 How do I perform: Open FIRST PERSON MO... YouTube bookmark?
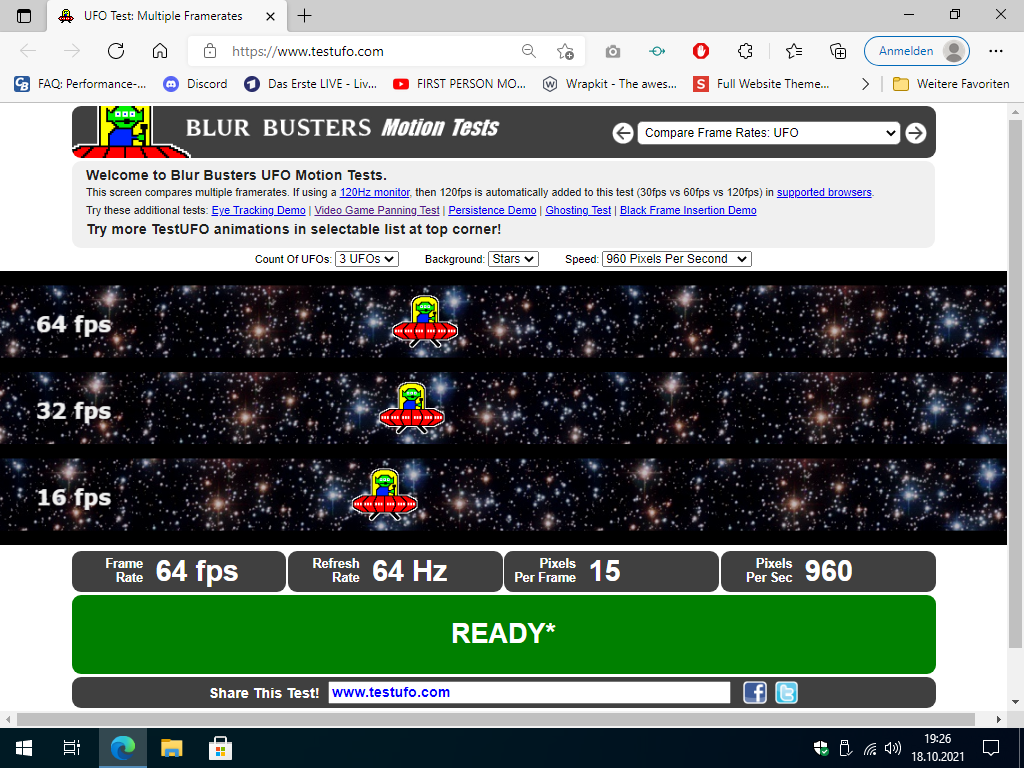(459, 84)
